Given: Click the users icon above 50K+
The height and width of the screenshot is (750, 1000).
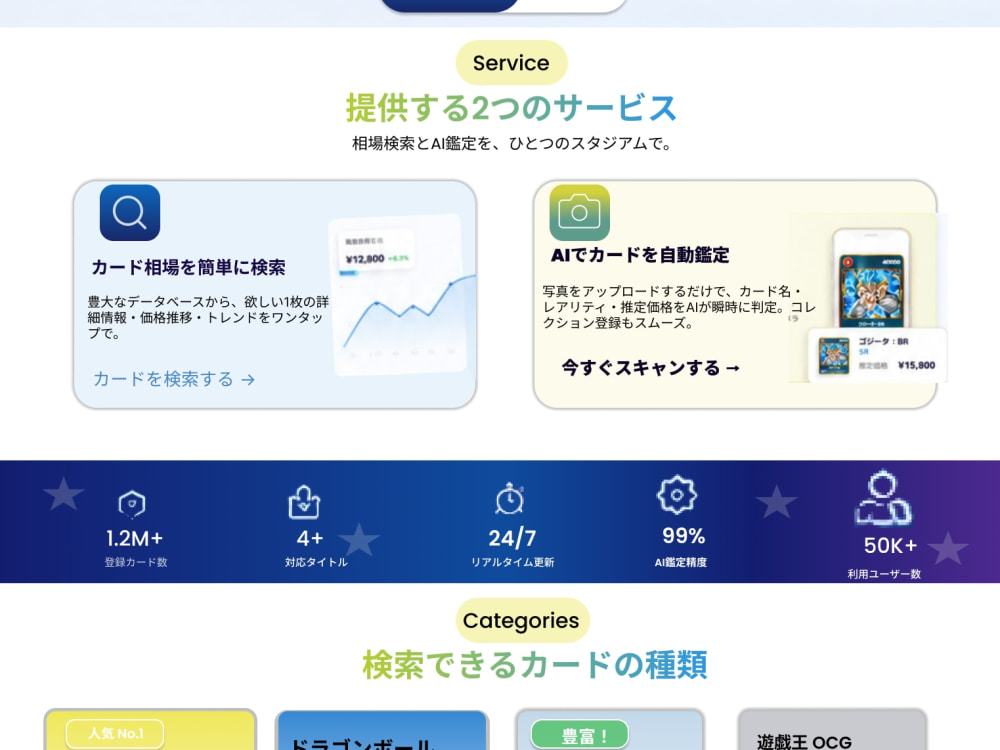Looking at the screenshot, I should [x=883, y=498].
